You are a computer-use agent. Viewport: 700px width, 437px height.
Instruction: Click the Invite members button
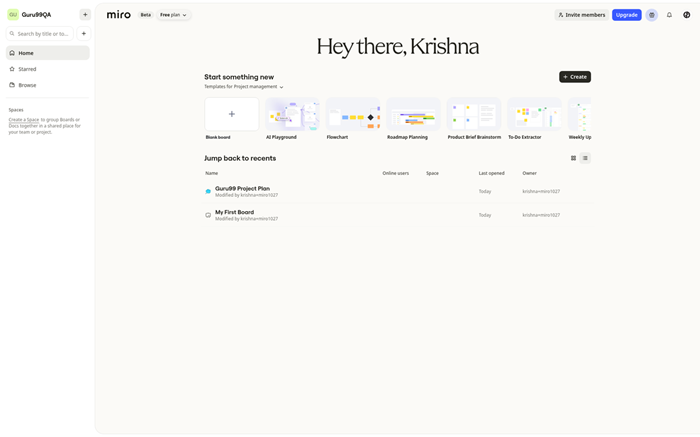tap(582, 15)
